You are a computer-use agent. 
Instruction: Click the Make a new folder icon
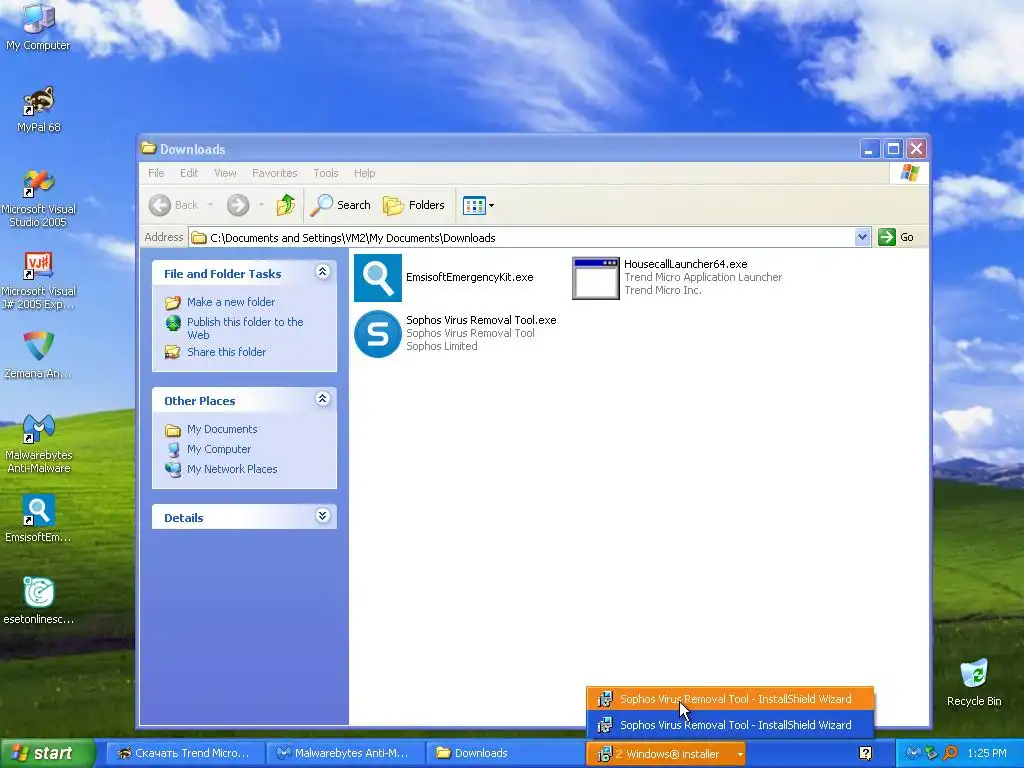click(x=172, y=302)
